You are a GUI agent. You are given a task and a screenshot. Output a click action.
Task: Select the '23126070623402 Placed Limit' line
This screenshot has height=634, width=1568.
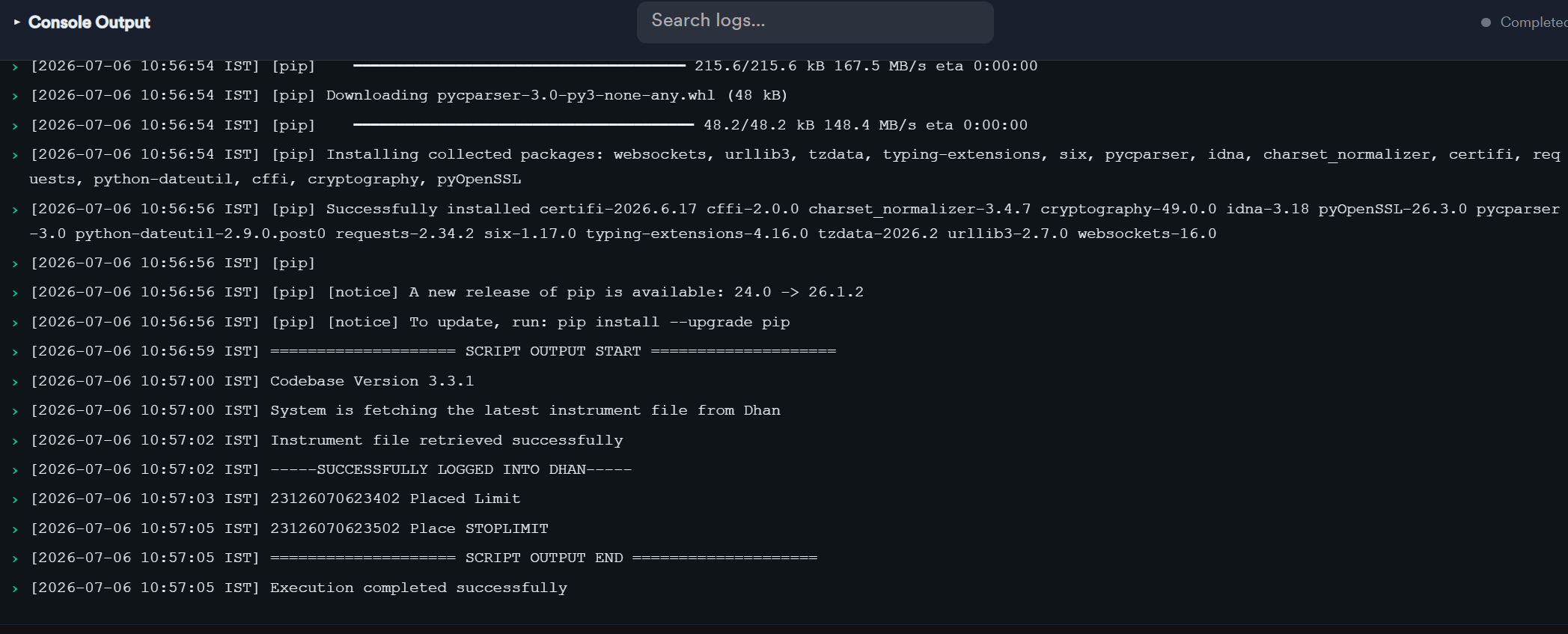pos(275,499)
